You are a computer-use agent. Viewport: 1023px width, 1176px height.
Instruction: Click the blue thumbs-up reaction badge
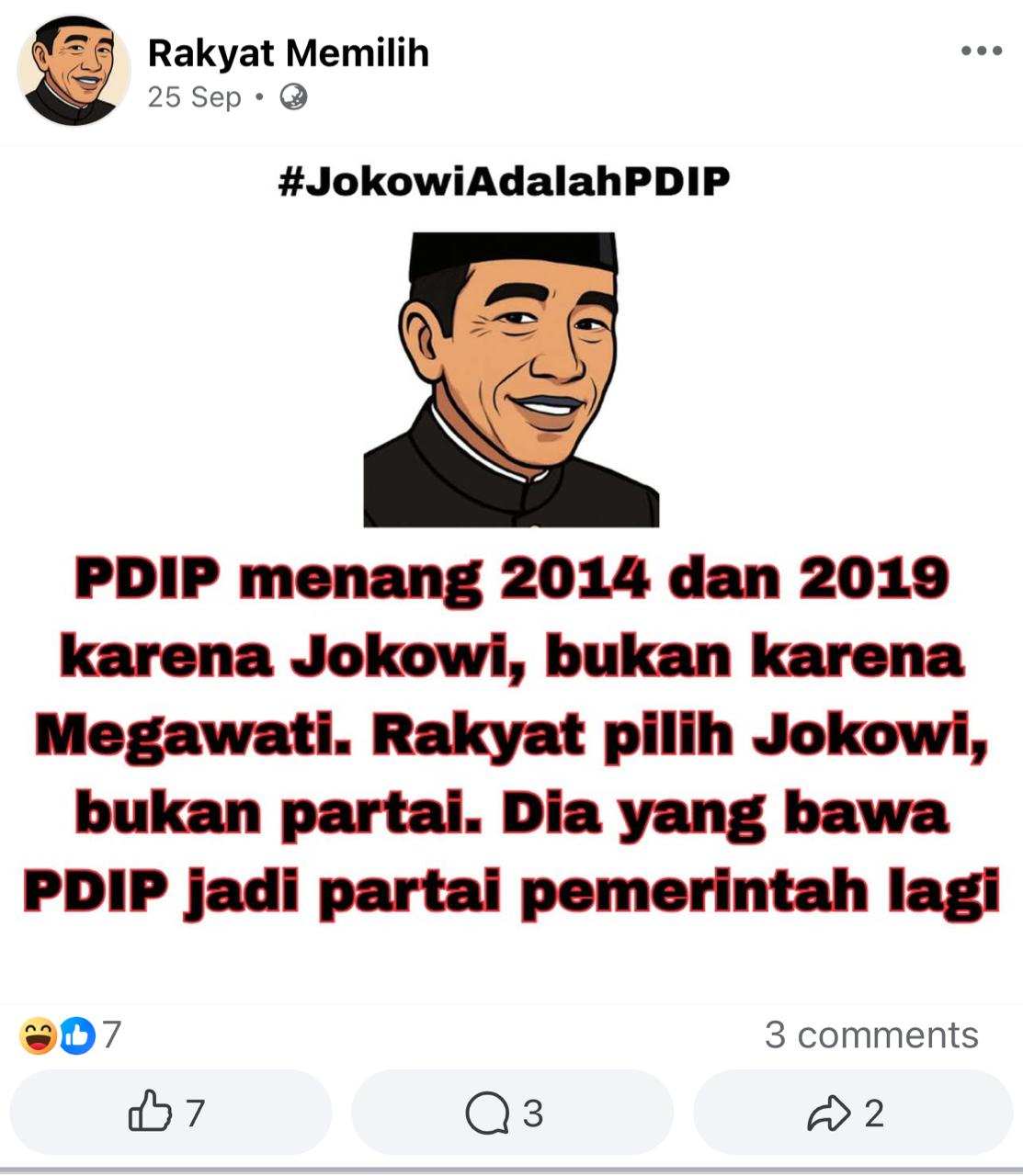pyautogui.click(x=77, y=1035)
